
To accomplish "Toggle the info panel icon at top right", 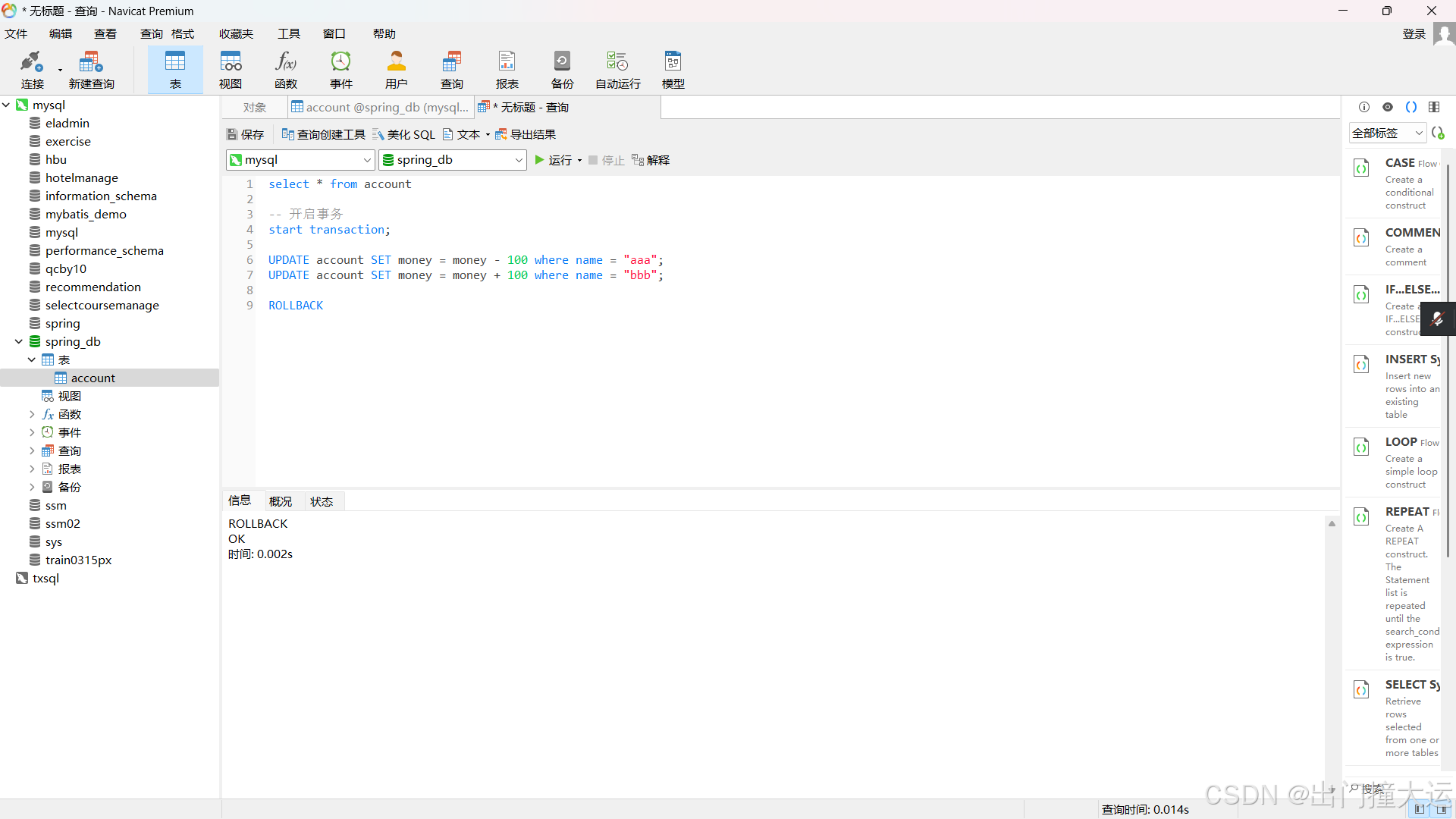I will pos(1364,107).
